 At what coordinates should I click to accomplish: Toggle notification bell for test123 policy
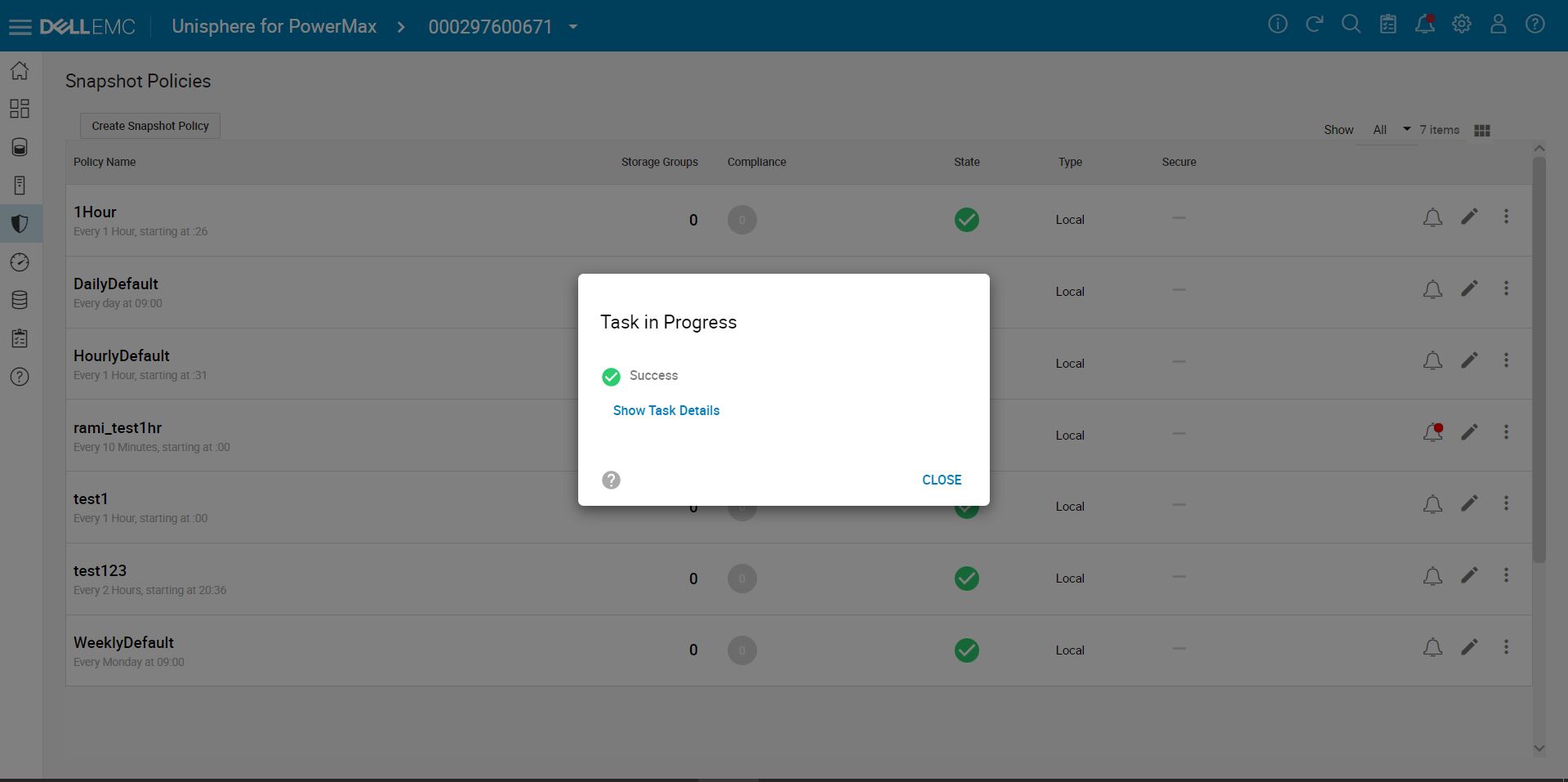pos(1432,576)
